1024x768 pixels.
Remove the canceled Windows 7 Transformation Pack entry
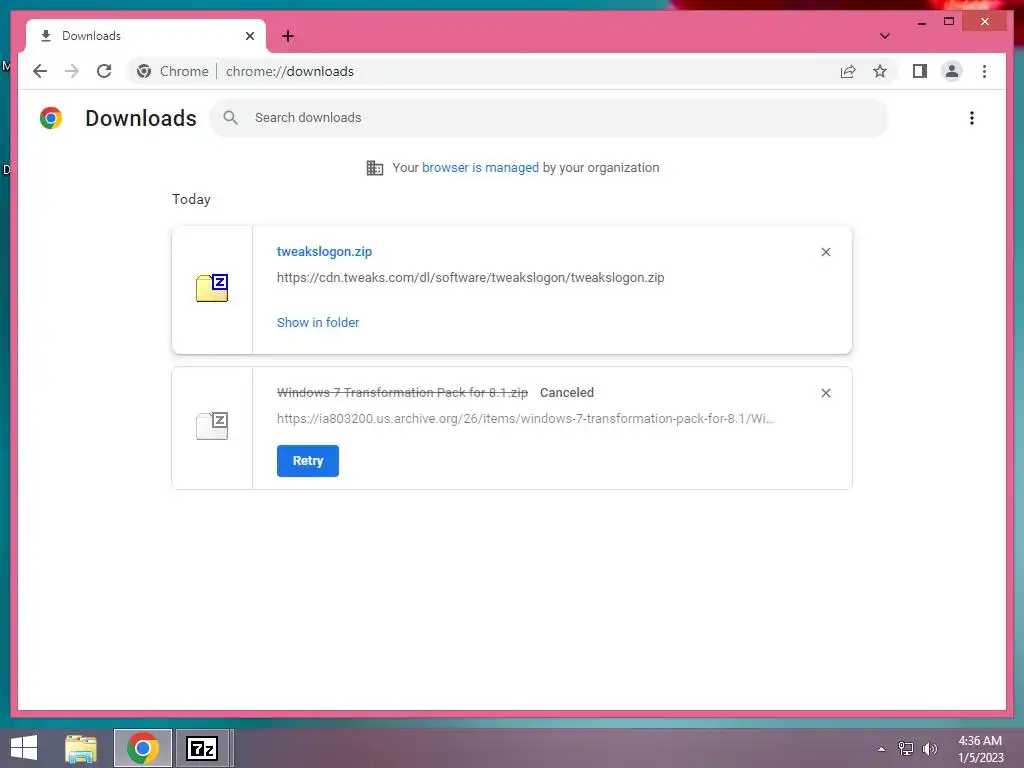[x=825, y=393]
